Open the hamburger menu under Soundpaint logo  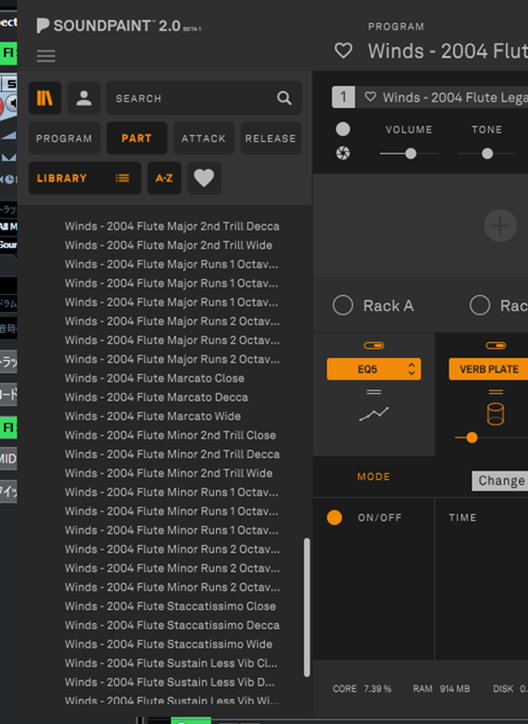point(46,56)
